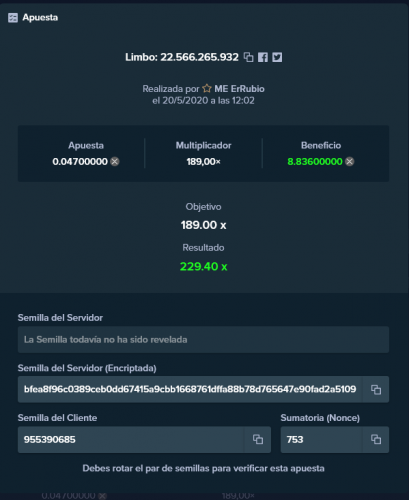The height and width of the screenshot is (500, 409).
Task: Copy the Limbo bet ID link
Action: (x=248, y=57)
